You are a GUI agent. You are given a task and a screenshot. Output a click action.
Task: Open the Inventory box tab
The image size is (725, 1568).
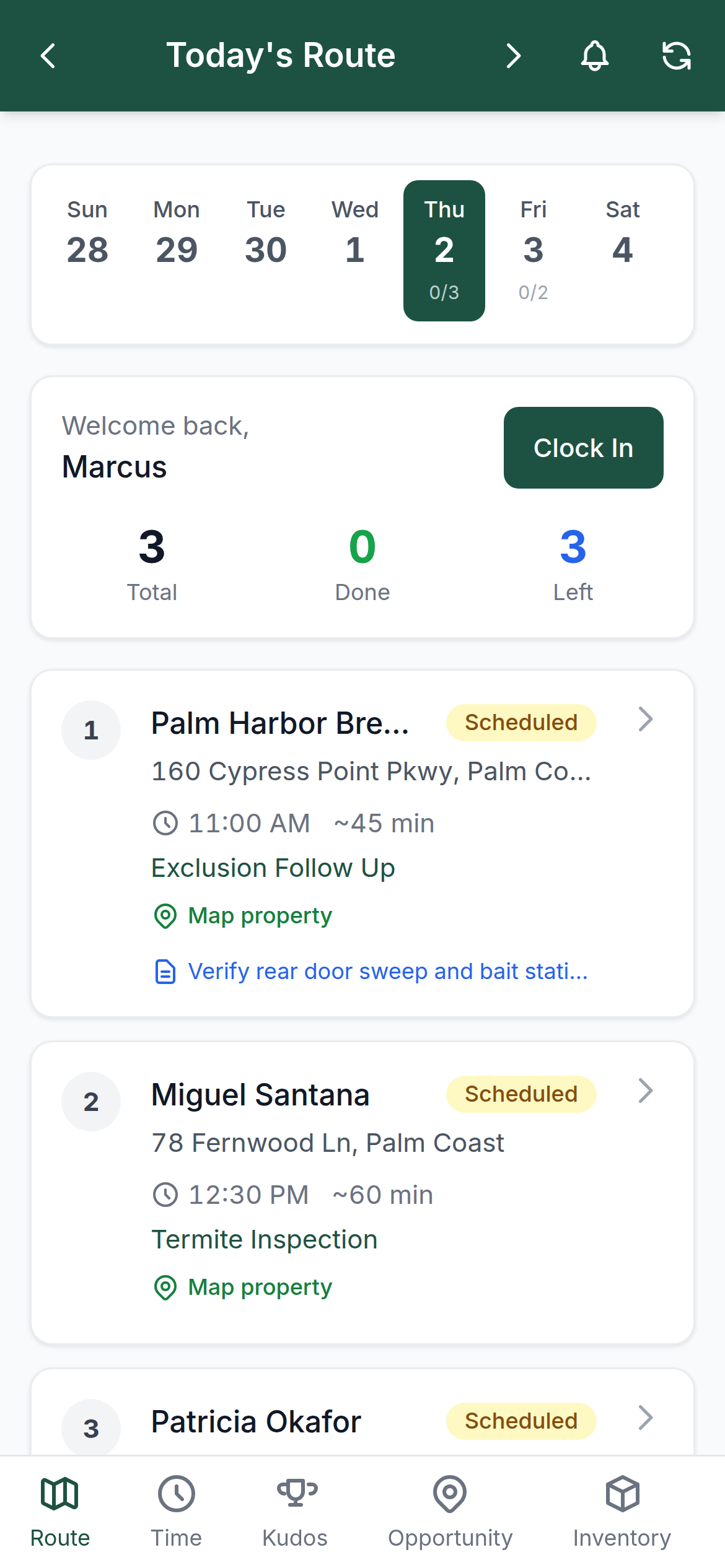coord(622,1512)
